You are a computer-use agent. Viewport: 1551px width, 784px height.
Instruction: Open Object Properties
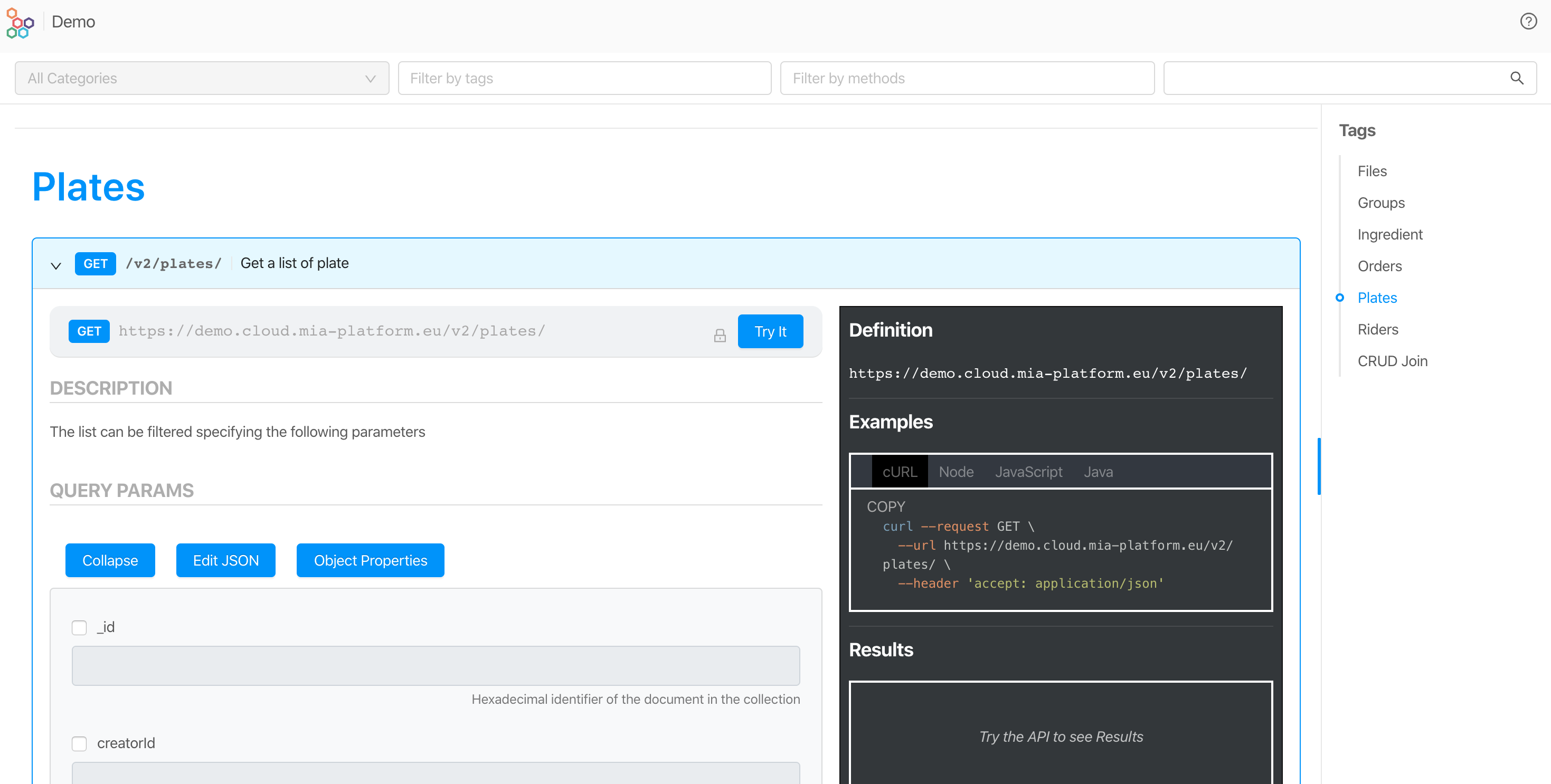click(370, 560)
